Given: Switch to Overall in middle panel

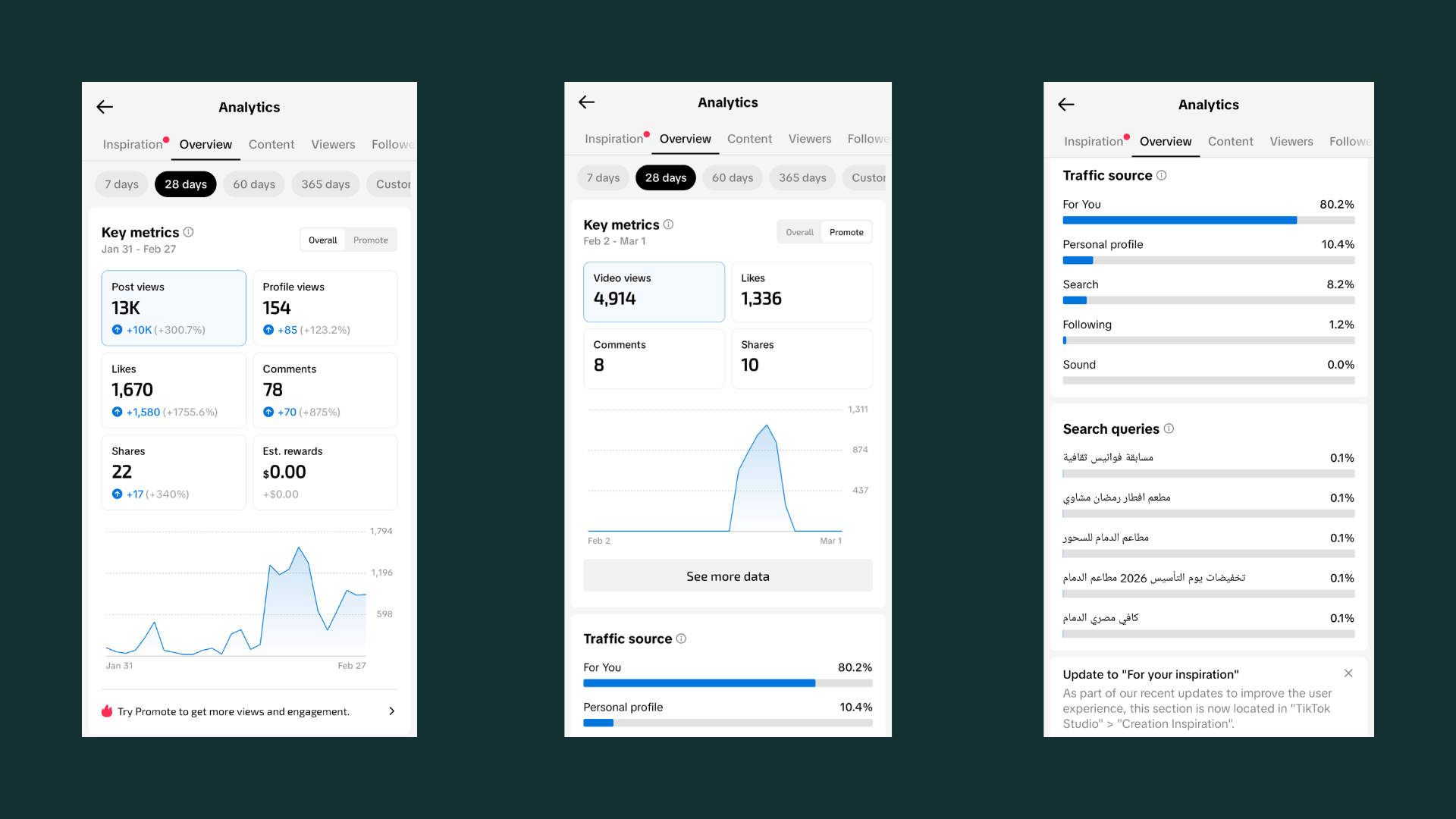Looking at the screenshot, I should [x=799, y=232].
